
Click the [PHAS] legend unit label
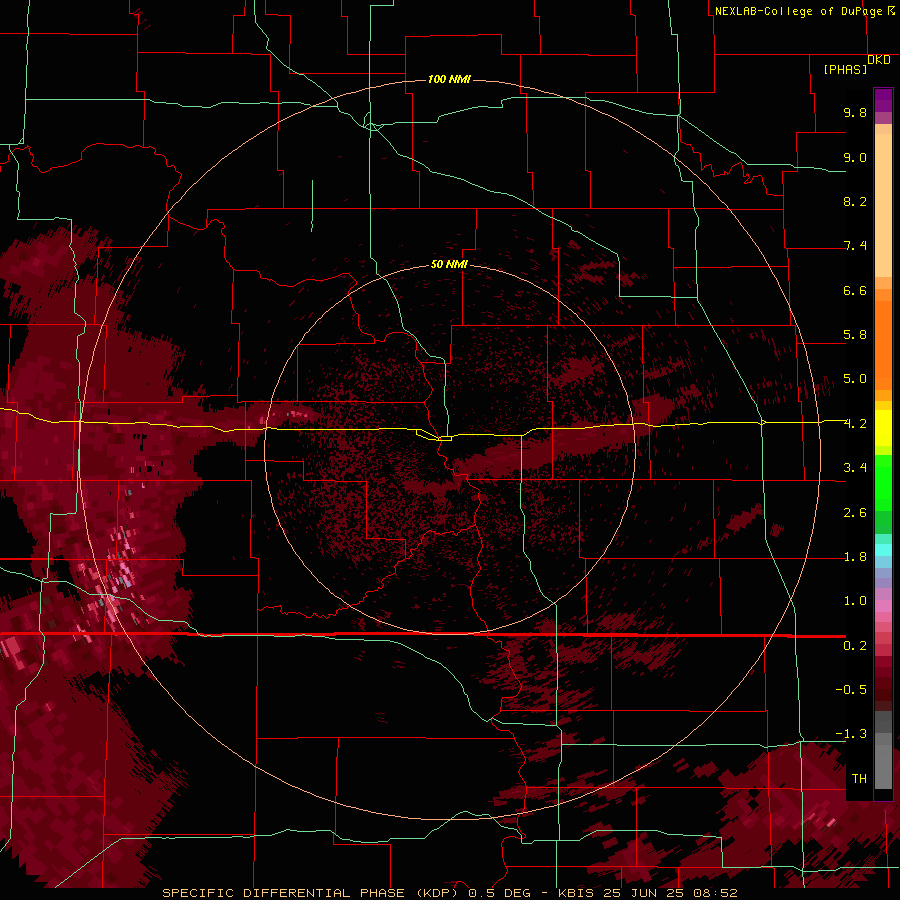(845, 69)
